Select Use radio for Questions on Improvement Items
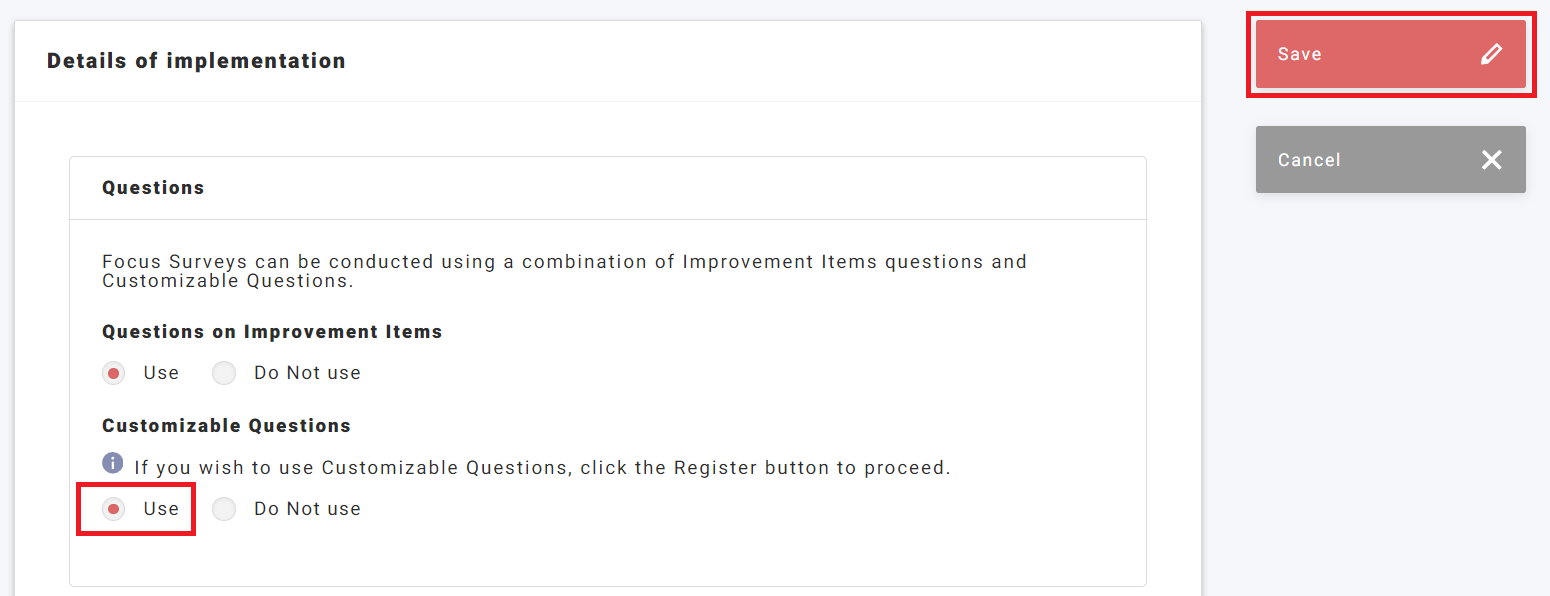Viewport: 1550px width, 596px height. 114,373
